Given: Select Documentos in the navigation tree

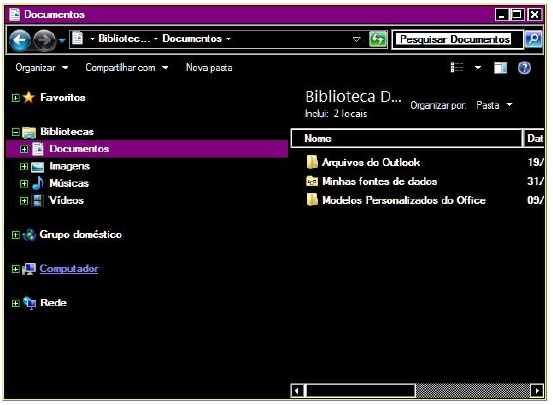Looking at the screenshot, I should coord(79,149).
